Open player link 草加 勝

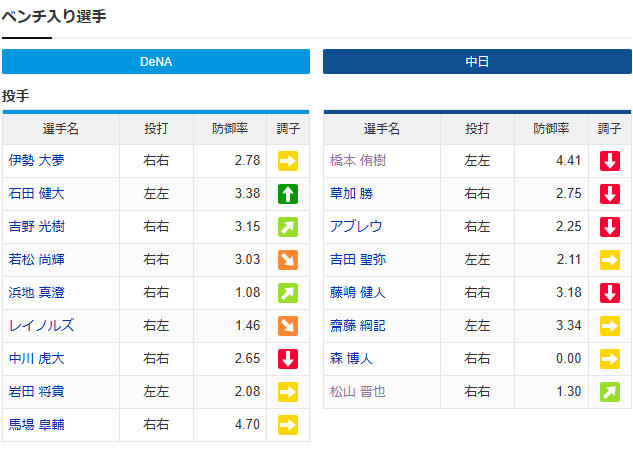352,194
